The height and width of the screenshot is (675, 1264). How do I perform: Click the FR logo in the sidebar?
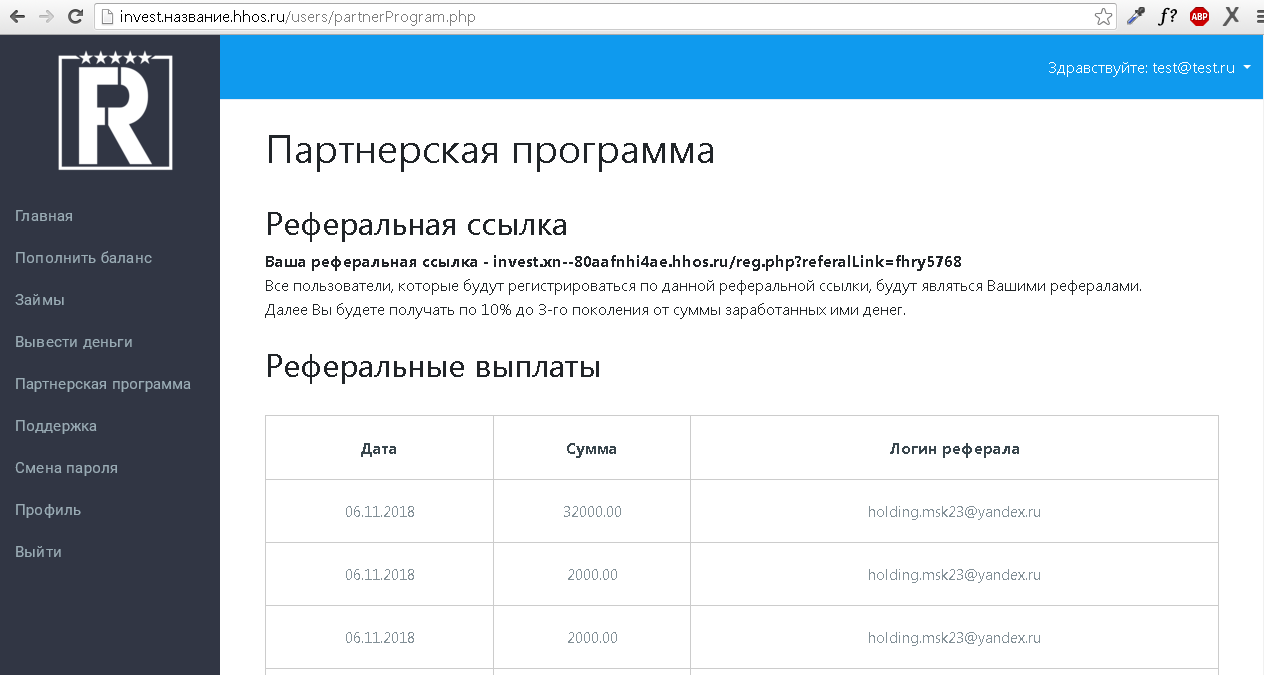116,110
